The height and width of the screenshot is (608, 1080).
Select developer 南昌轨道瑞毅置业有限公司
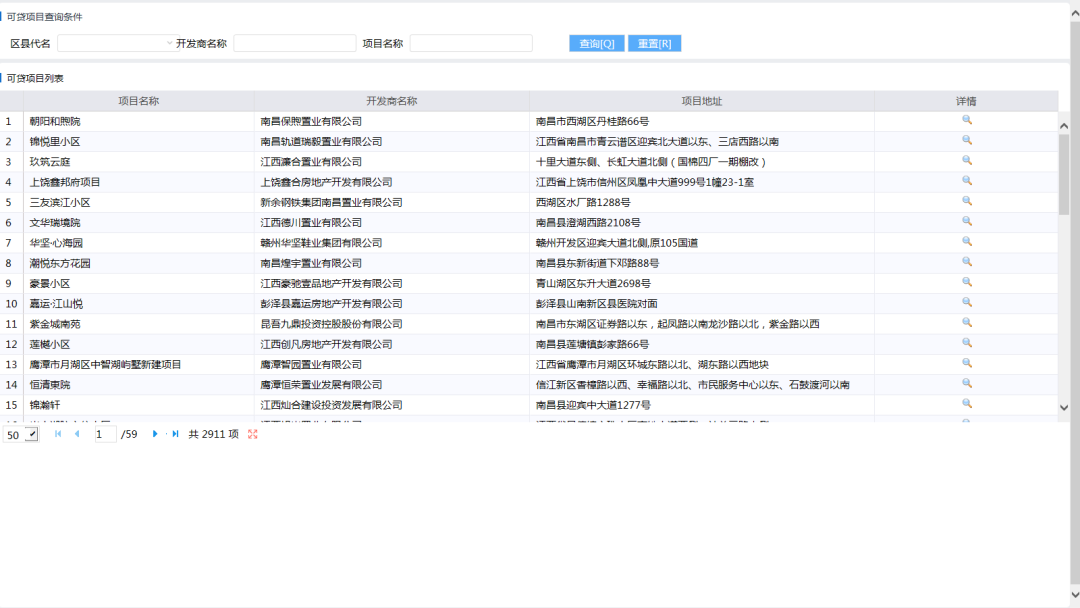(321, 142)
